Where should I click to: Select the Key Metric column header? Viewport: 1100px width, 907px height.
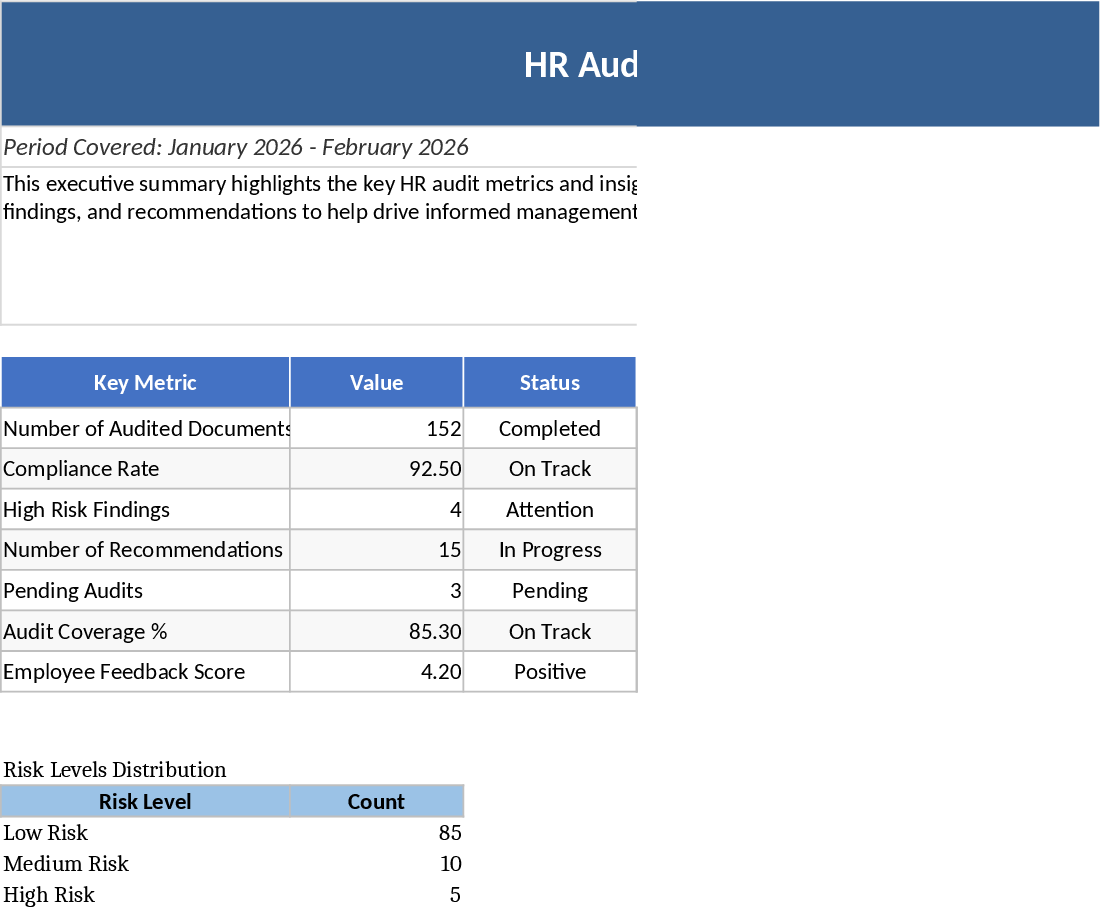pyautogui.click(x=145, y=382)
